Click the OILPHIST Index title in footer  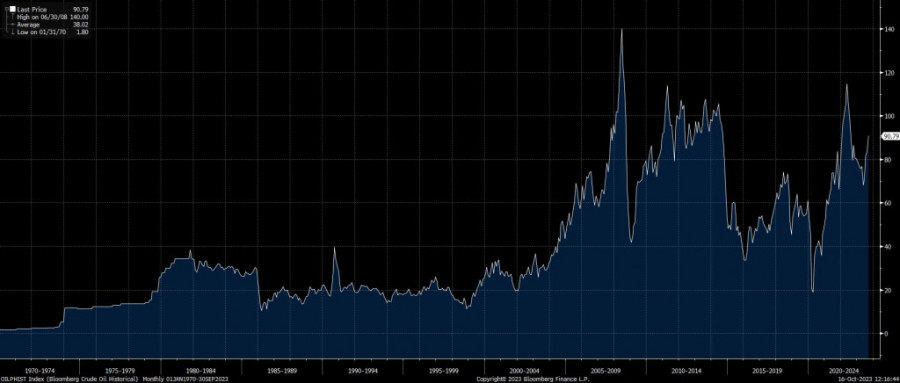click(18, 380)
